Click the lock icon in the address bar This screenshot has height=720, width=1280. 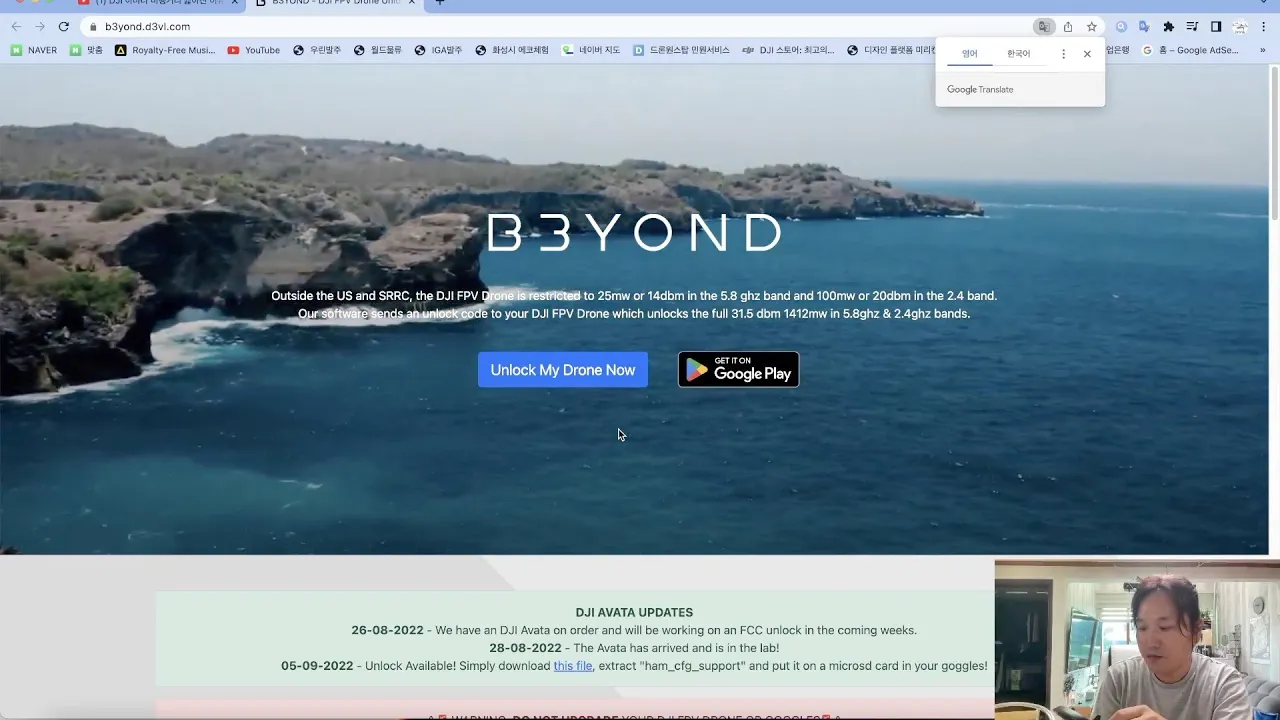coord(93,27)
